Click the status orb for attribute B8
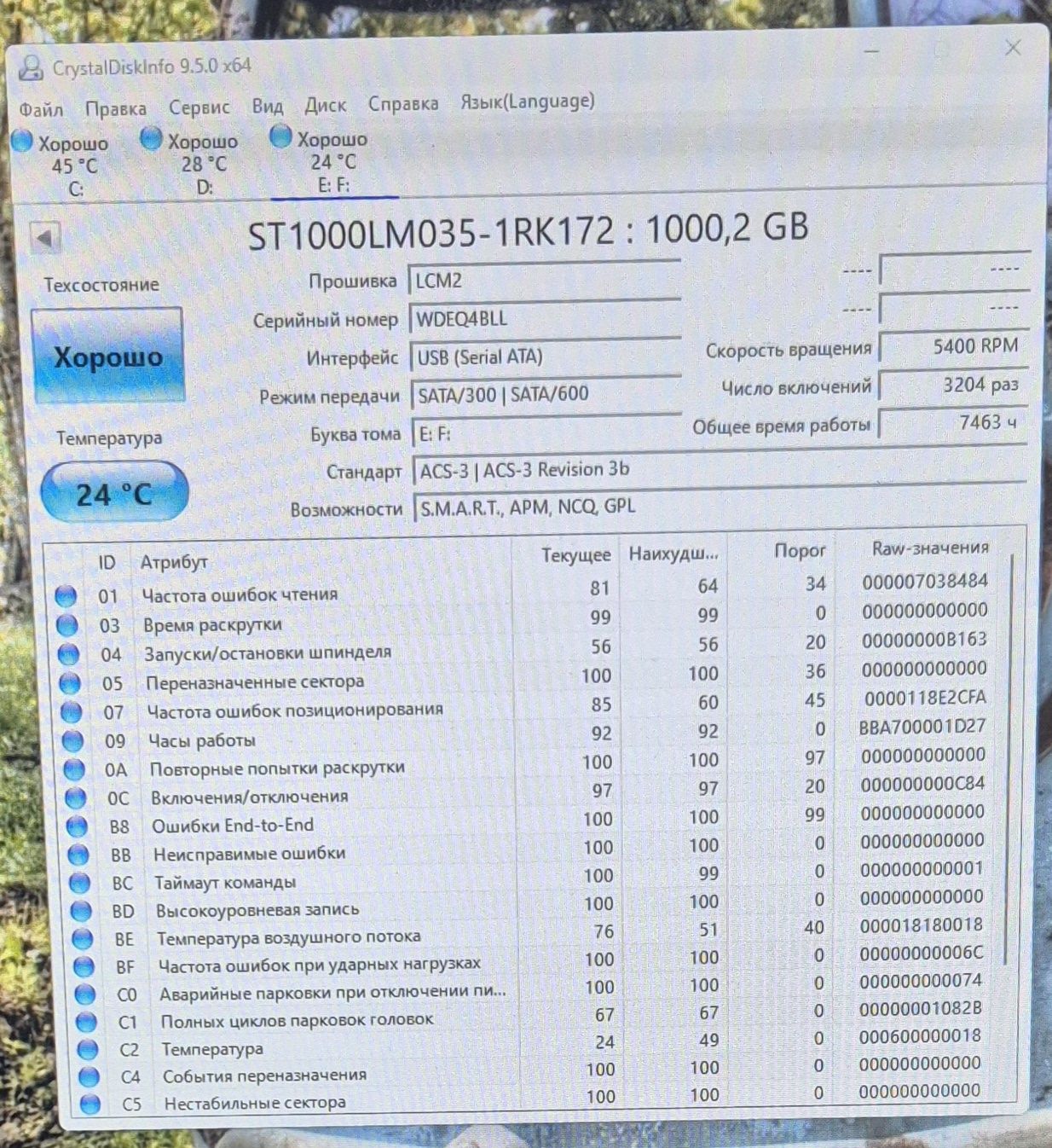The height and width of the screenshot is (1148, 1052). 77,826
